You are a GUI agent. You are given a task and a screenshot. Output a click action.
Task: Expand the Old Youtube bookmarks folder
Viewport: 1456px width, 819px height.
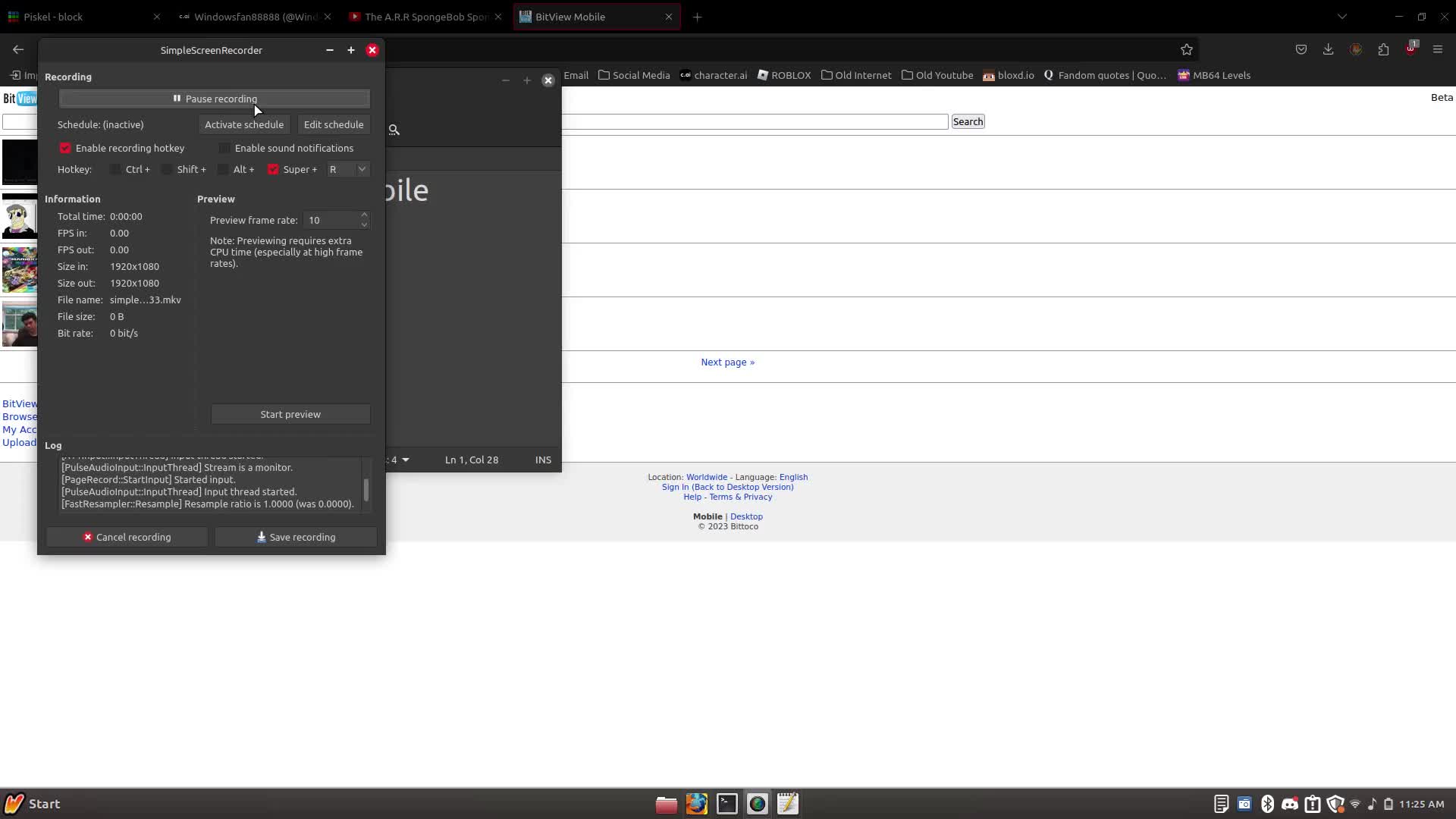[x=937, y=75]
